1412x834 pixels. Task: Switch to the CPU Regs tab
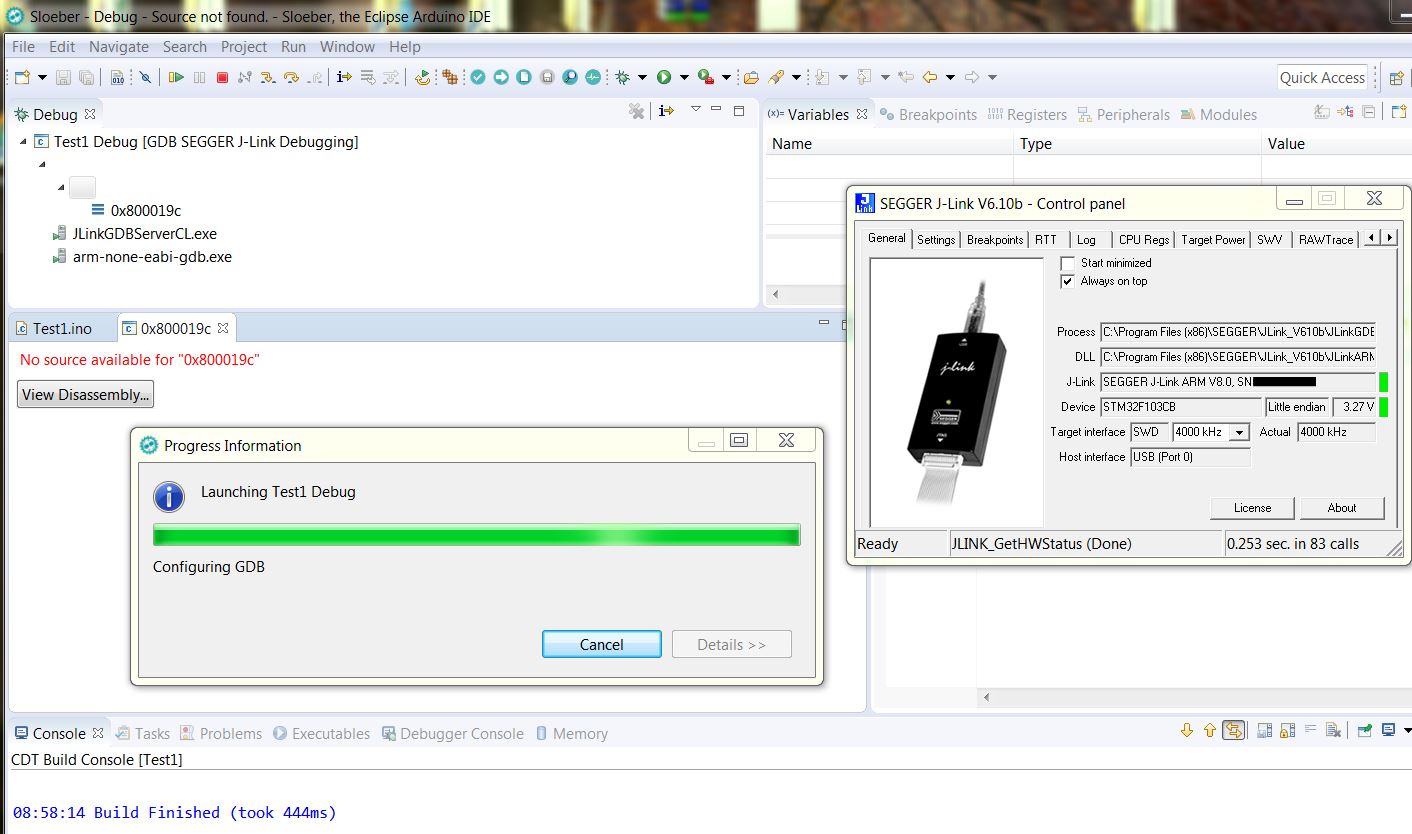[x=1143, y=240]
